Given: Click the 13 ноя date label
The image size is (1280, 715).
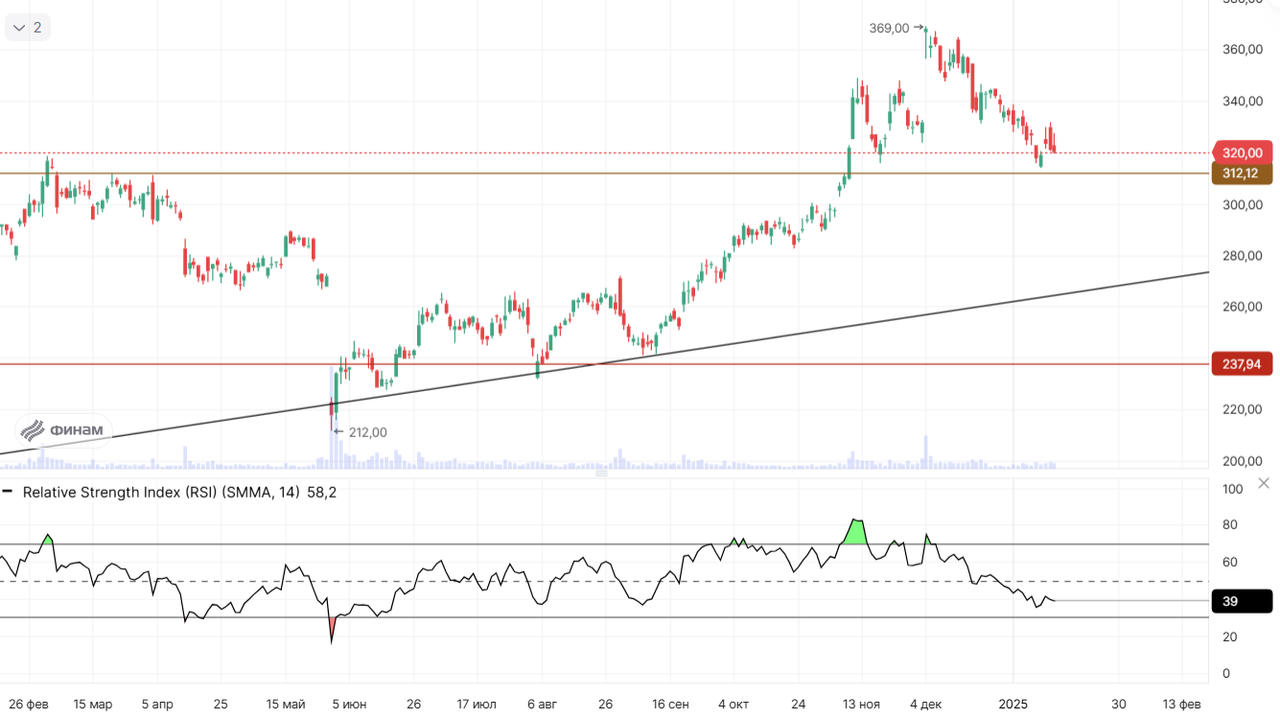Looking at the screenshot, I should [x=861, y=704].
